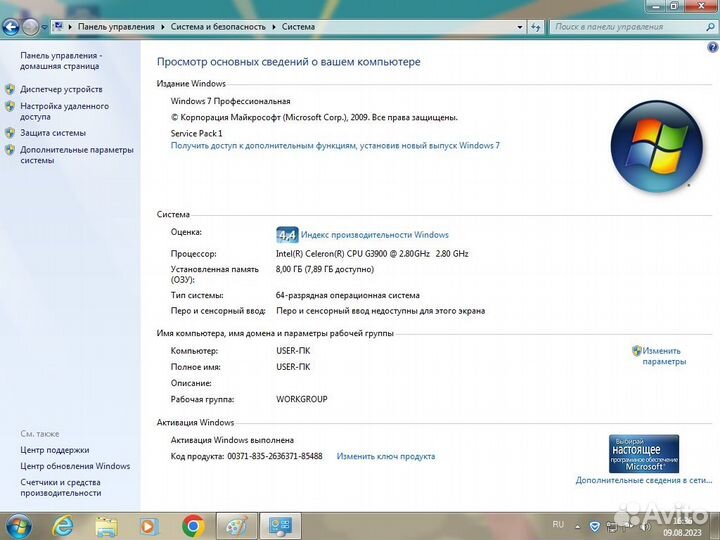Click the RU language indicator in tray
The height and width of the screenshot is (540, 720).
coord(558,524)
